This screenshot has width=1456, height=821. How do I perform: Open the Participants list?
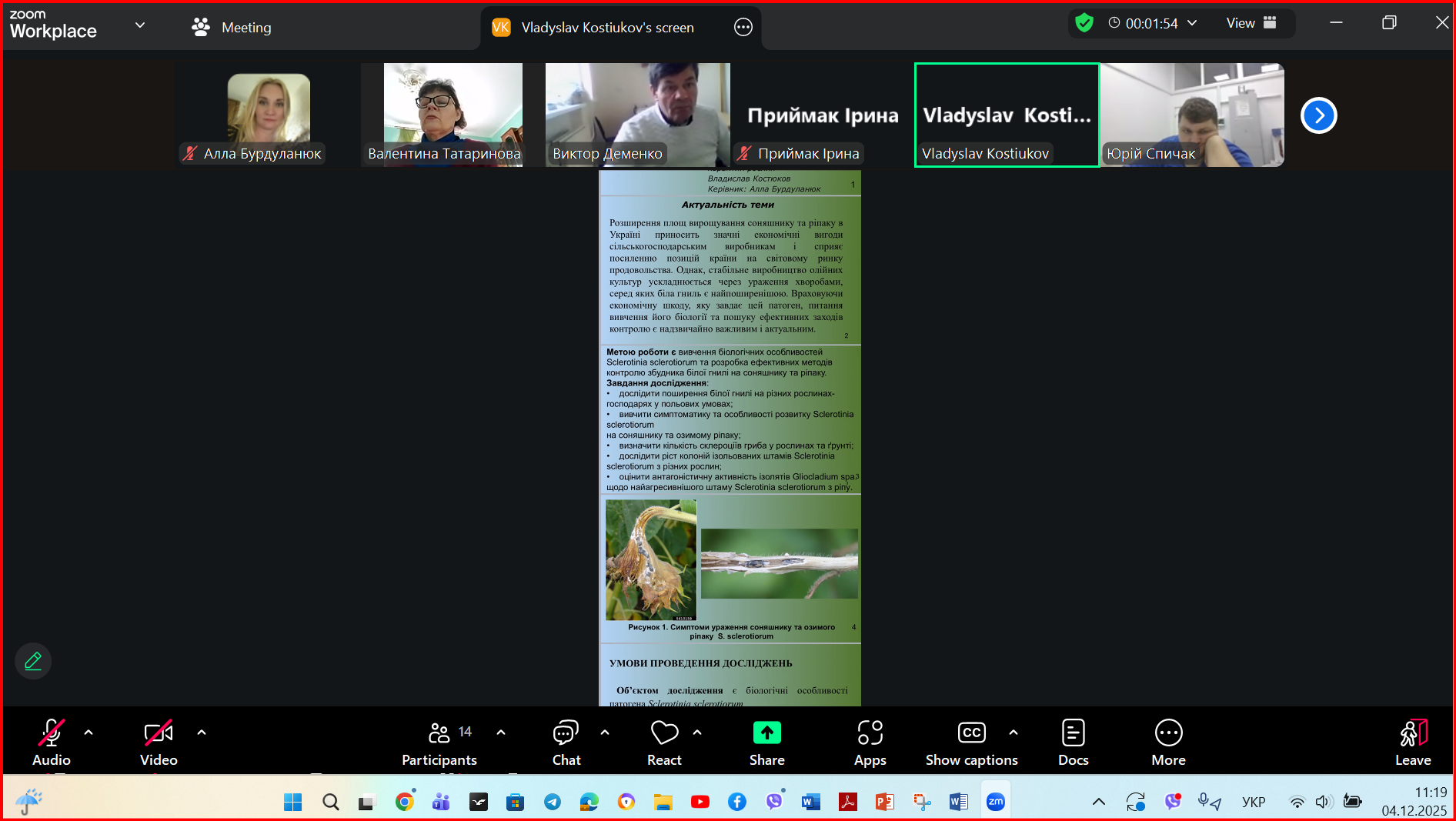pyautogui.click(x=439, y=742)
